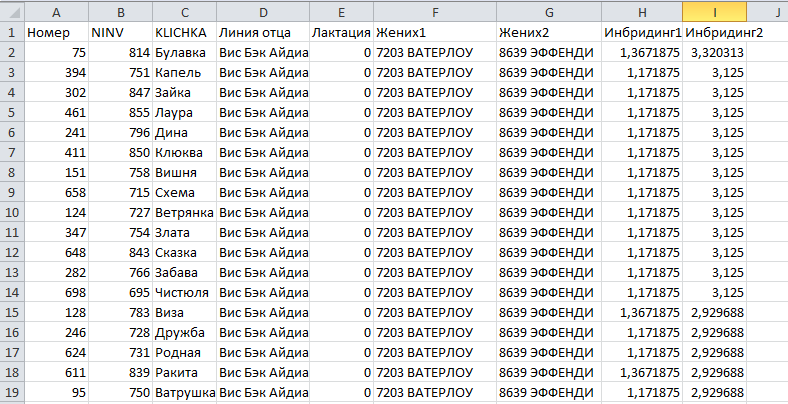The width and height of the screenshot is (788, 404).
Task: Select column F header
Action: pos(435,13)
